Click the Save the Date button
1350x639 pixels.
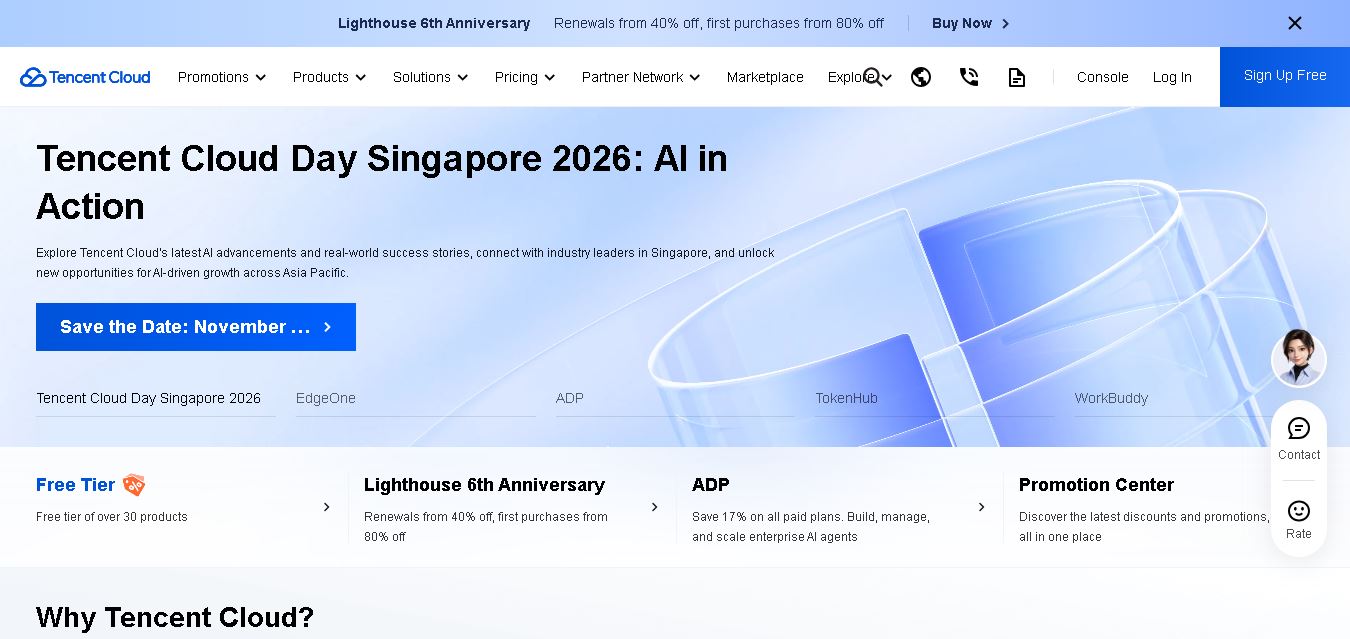tap(196, 327)
